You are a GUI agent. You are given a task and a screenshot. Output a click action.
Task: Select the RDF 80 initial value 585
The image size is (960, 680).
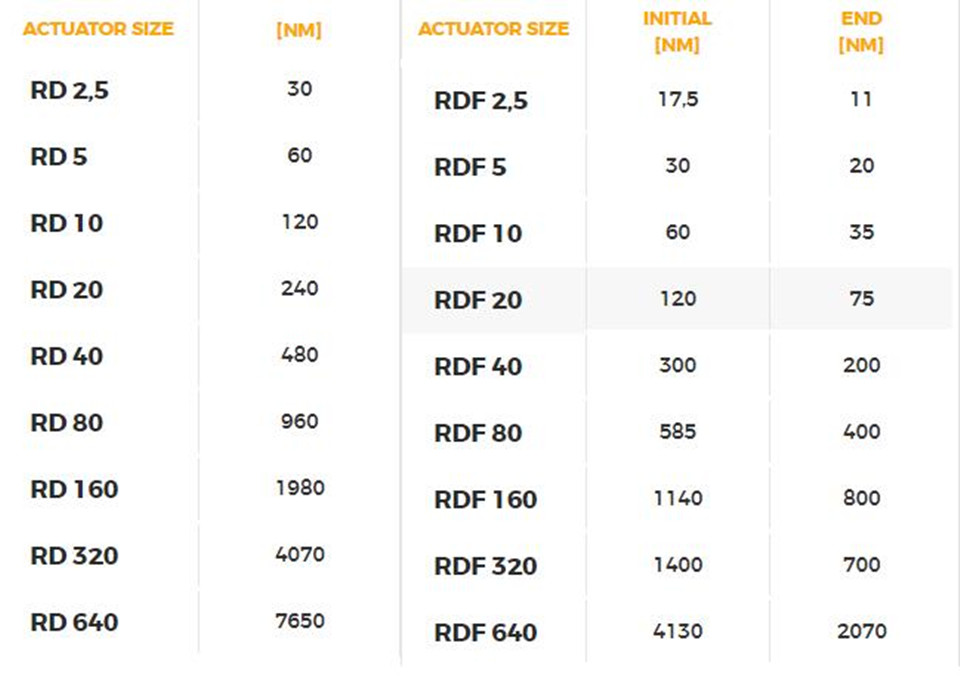point(678,432)
